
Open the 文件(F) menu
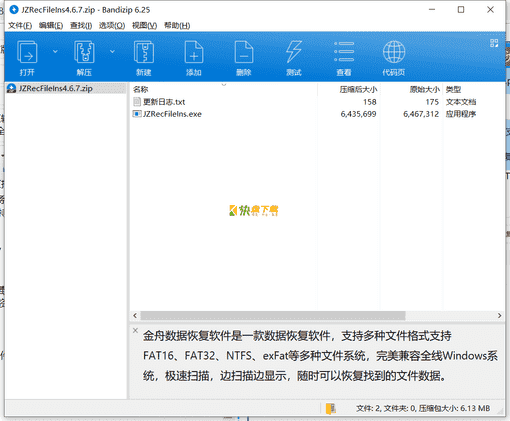[20, 25]
